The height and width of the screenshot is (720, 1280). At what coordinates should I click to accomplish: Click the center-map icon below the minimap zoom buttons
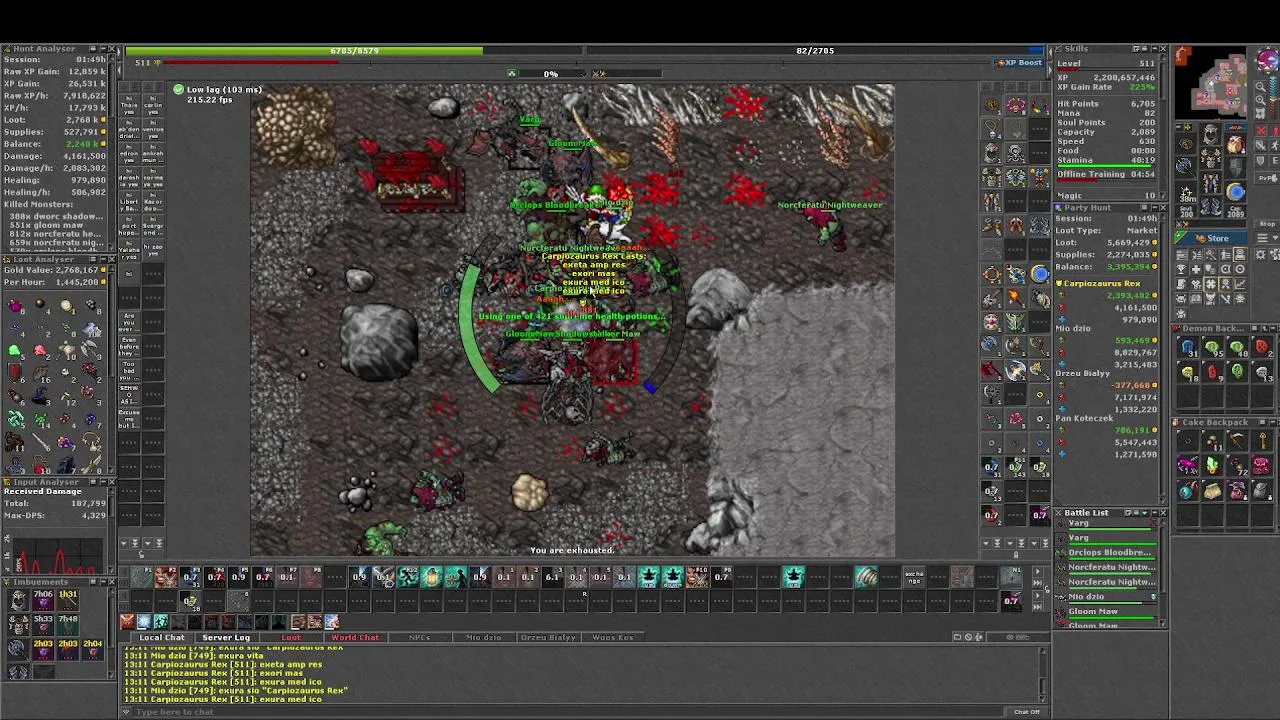(1261, 113)
